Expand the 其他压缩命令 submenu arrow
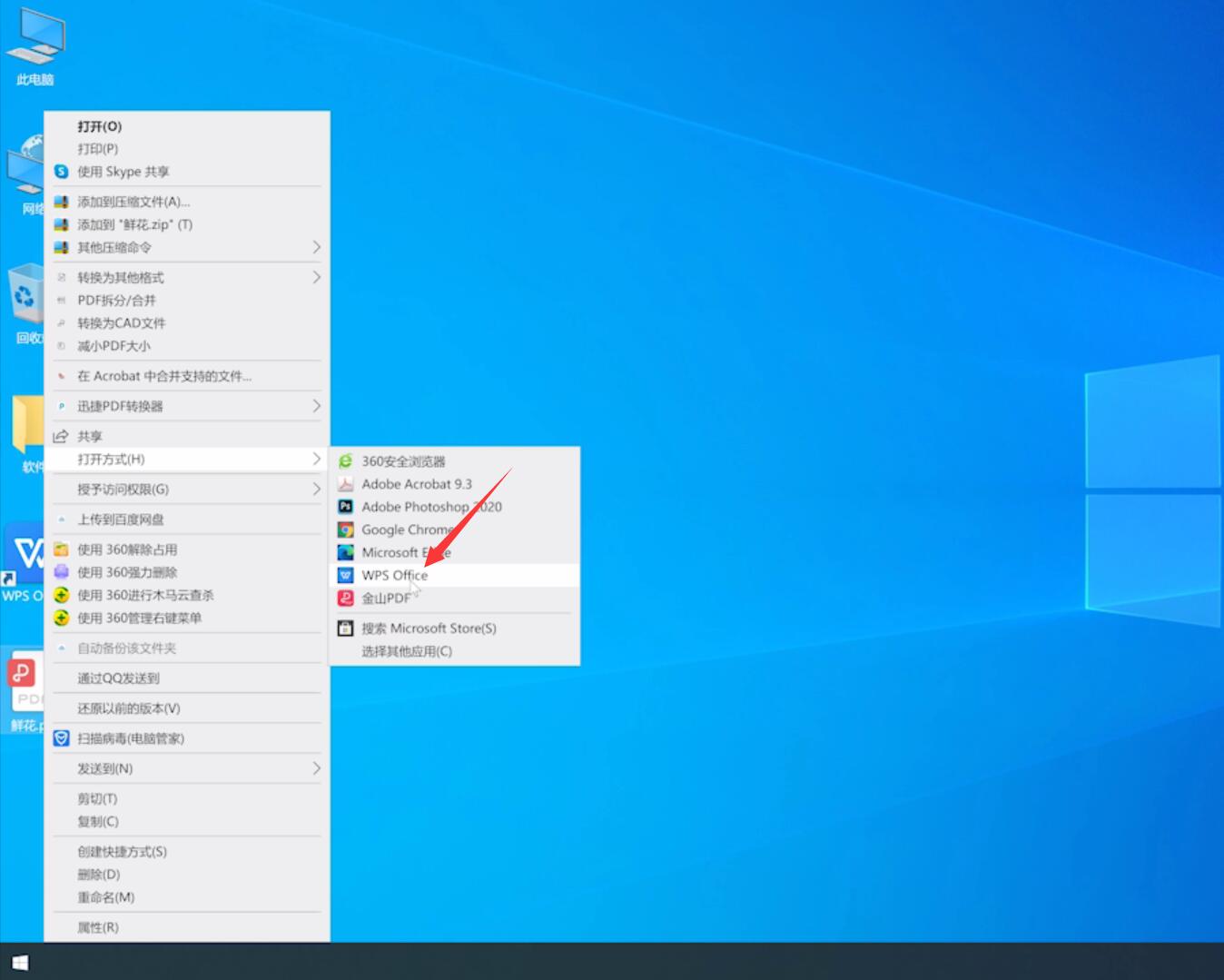The image size is (1224, 980). pyautogui.click(x=316, y=247)
